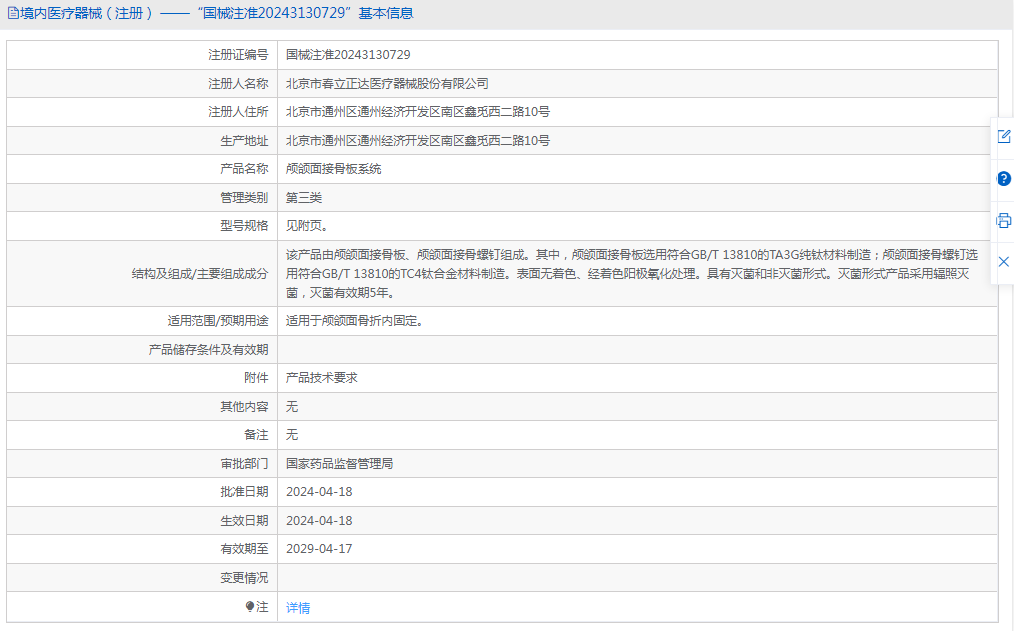1014x631 pixels.
Task: Click value 无 in 其他内容 row
Action: pos(292,407)
